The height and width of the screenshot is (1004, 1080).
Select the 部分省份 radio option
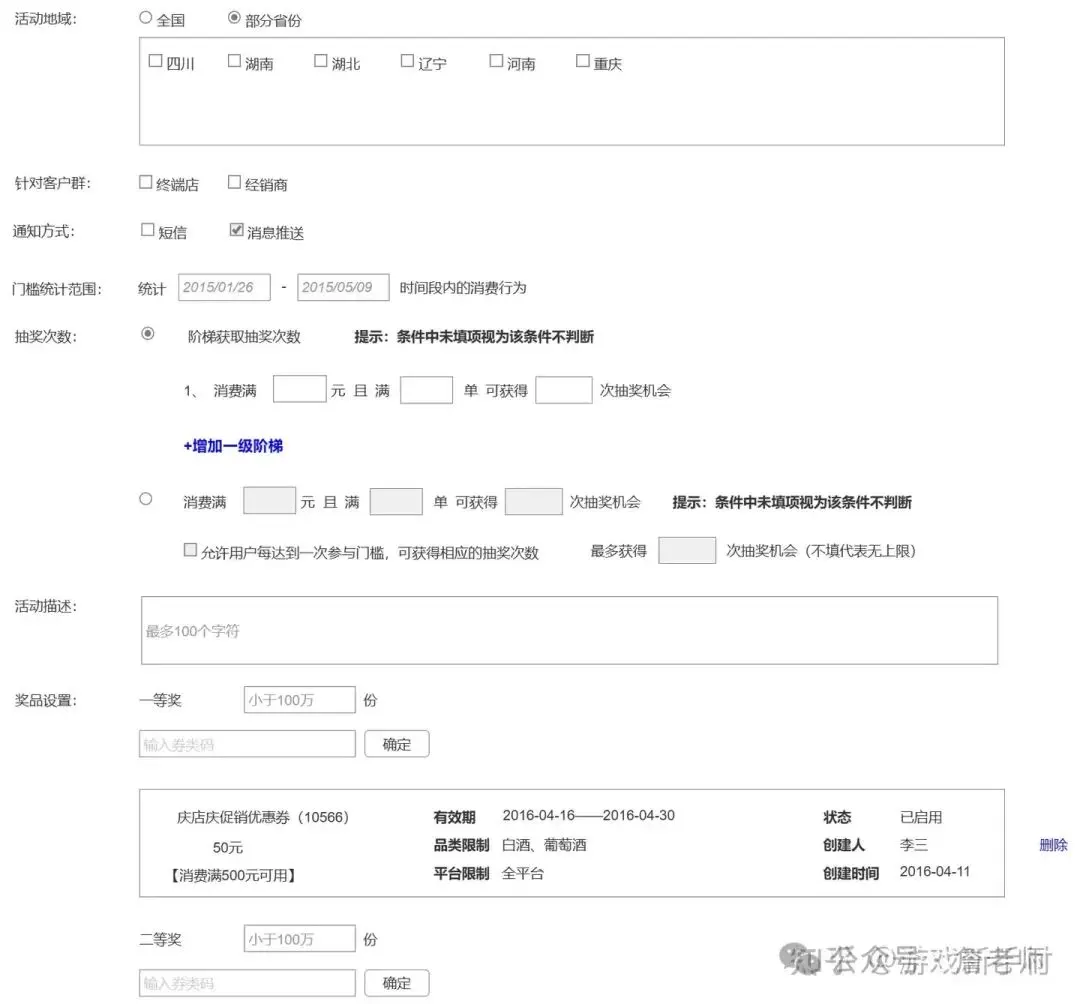tap(233, 17)
